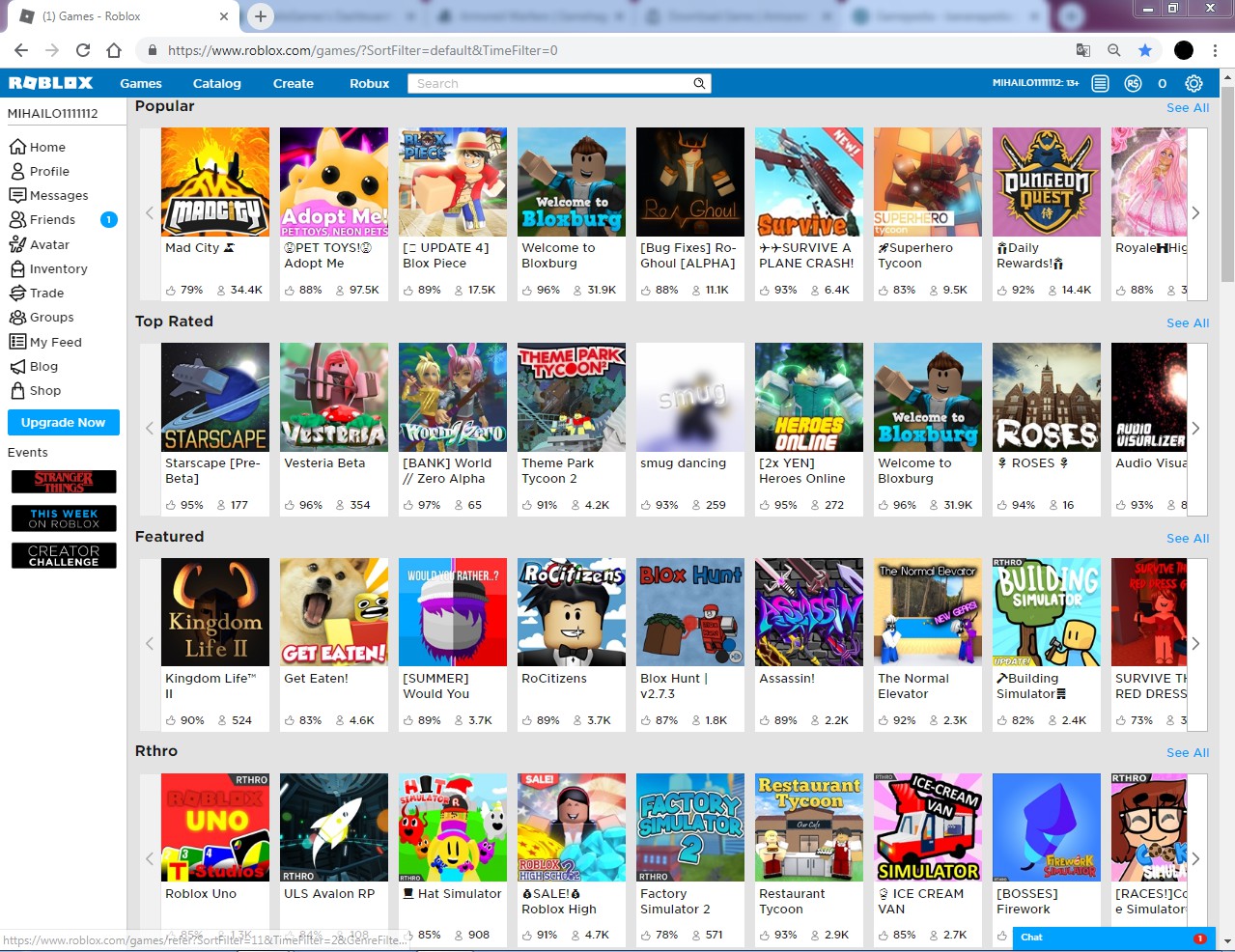The height and width of the screenshot is (952, 1235).
Task: Open the Starscape game thumbnail
Action: click(215, 398)
